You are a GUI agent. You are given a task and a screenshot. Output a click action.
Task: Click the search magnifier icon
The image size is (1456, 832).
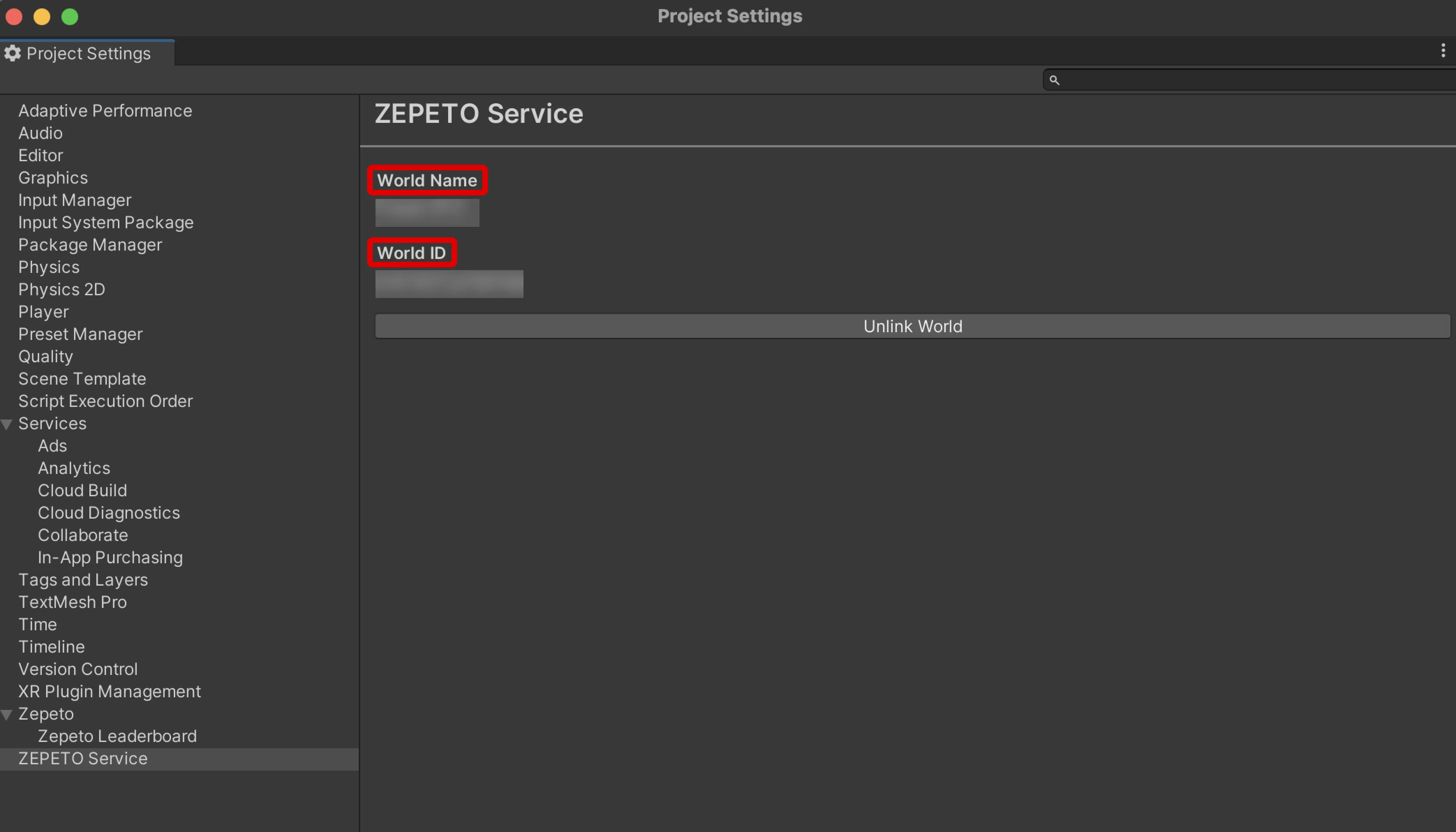point(1054,80)
